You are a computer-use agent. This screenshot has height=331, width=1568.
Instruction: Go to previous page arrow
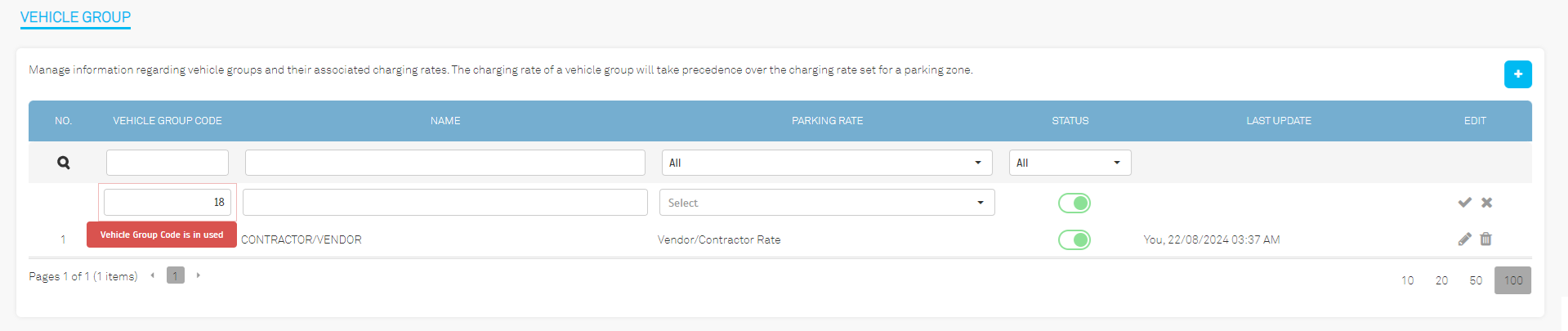[x=153, y=275]
